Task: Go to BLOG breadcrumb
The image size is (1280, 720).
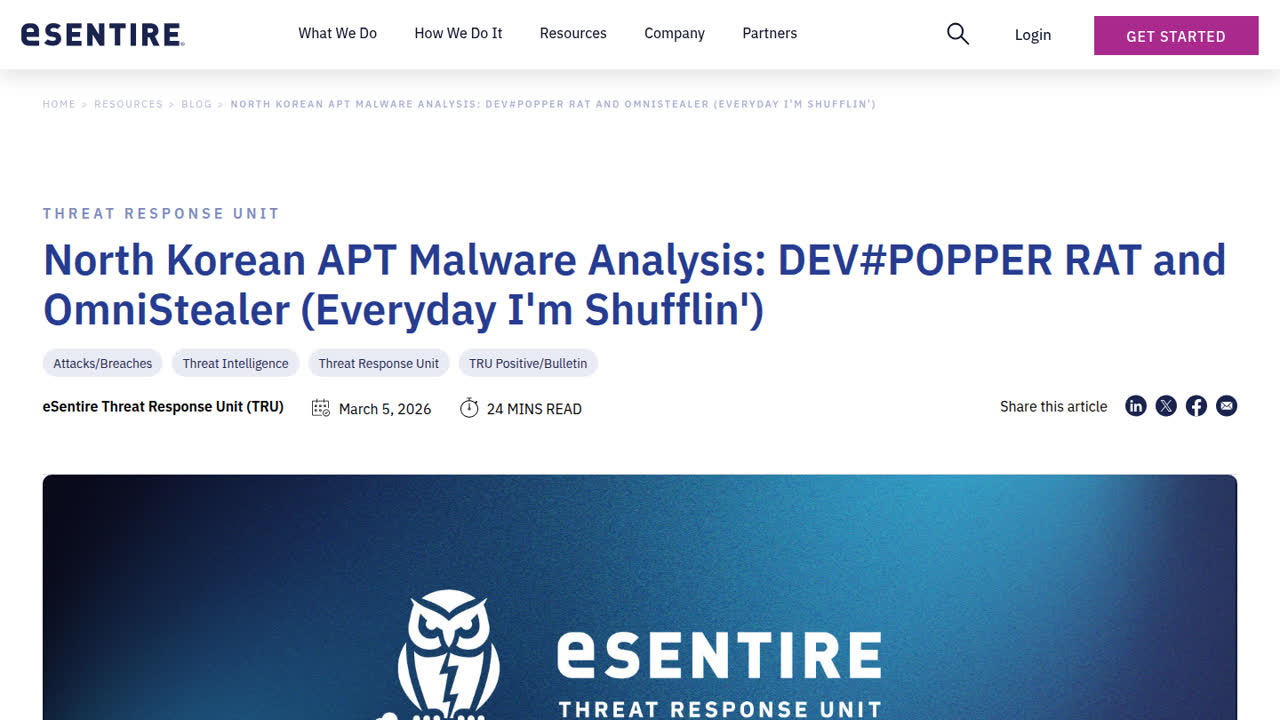Action: pos(196,104)
